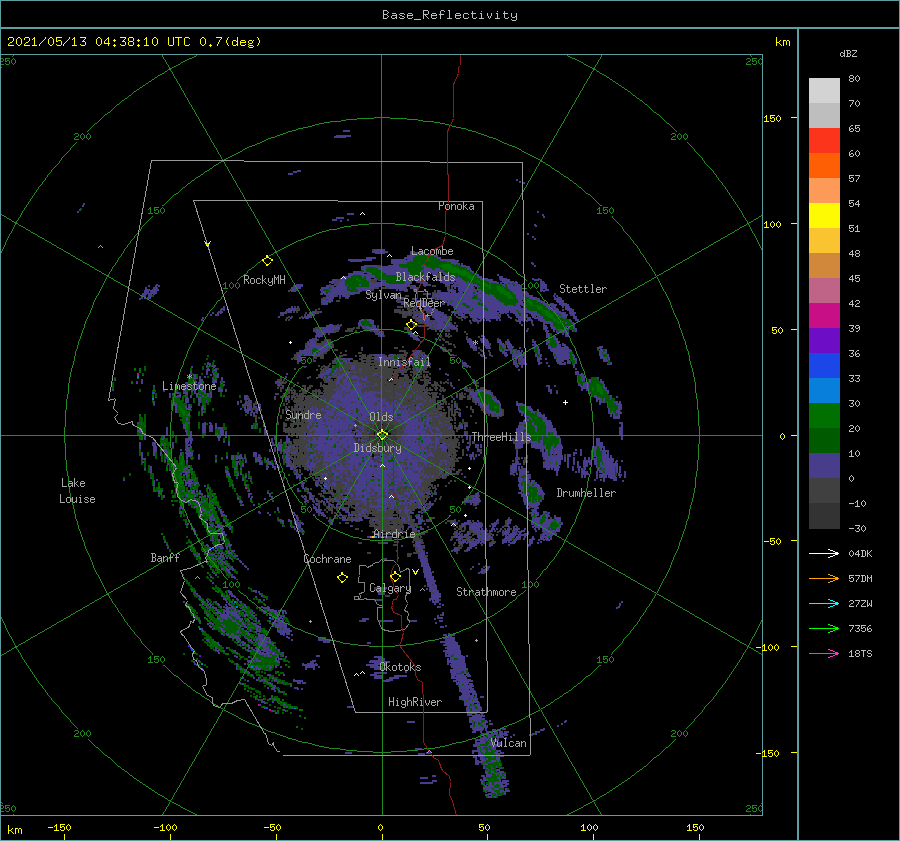The height and width of the screenshot is (841, 900).
Task: Click the ThreeHills city label
Action: (x=502, y=437)
